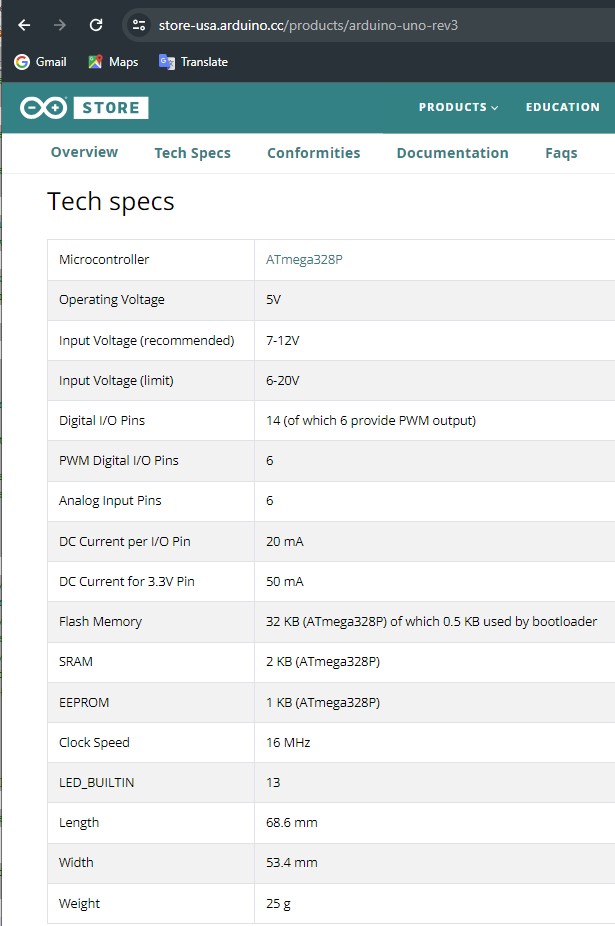Image resolution: width=615 pixels, height=926 pixels.
Task: Open the Gmail bookmark
Action: point(40,62)
